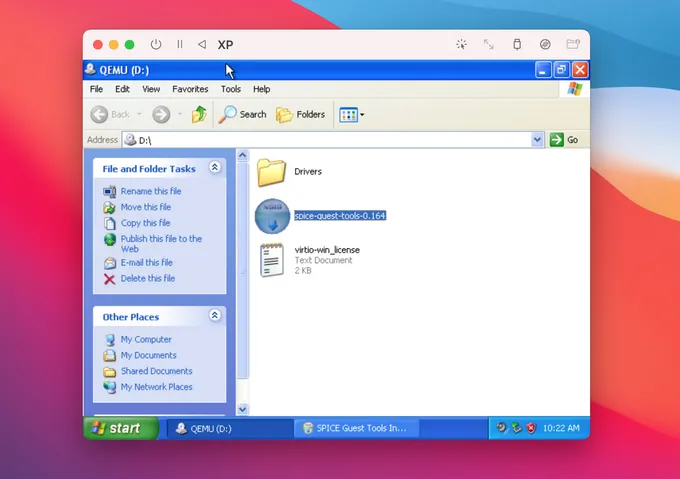This screenshot has width=680, height=479.
Task: Open My Network Places link
Action: pos(156,387)
